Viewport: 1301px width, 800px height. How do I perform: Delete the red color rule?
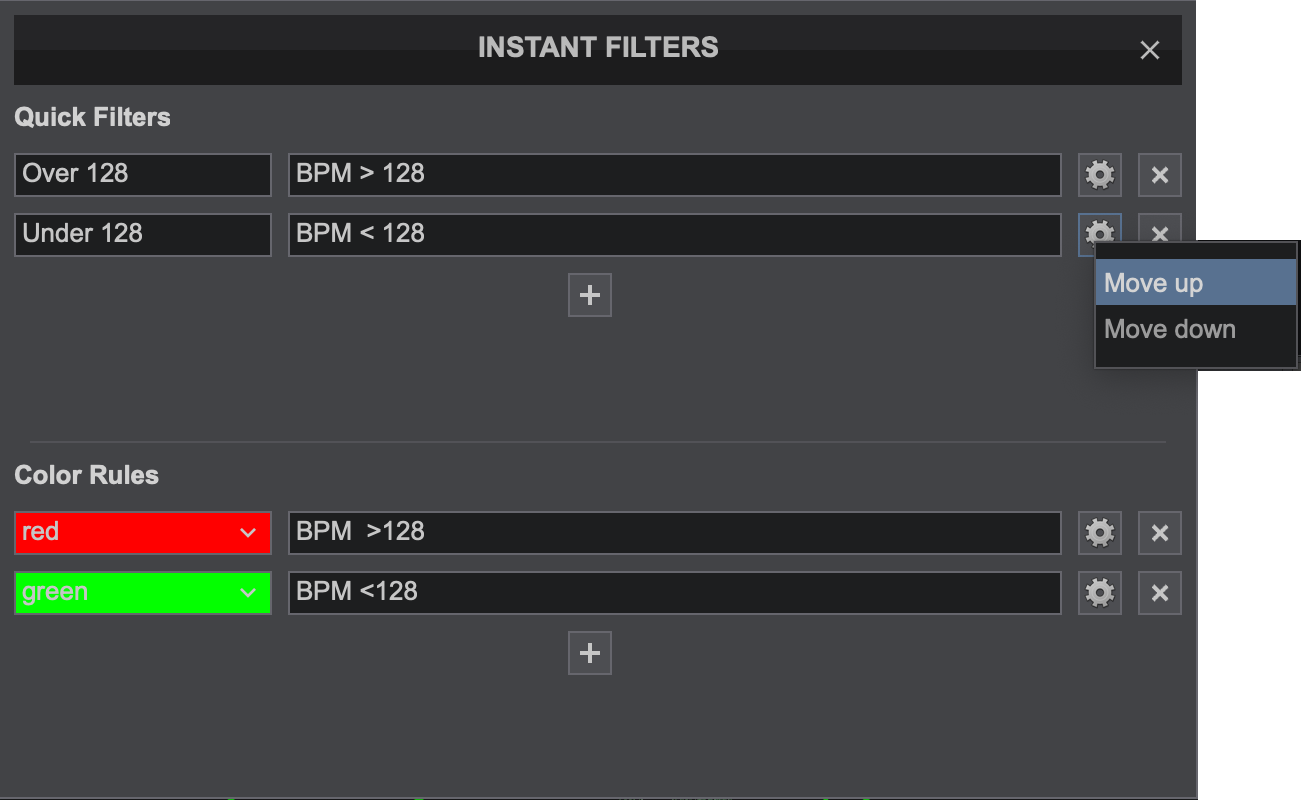tap(1159, 533)
